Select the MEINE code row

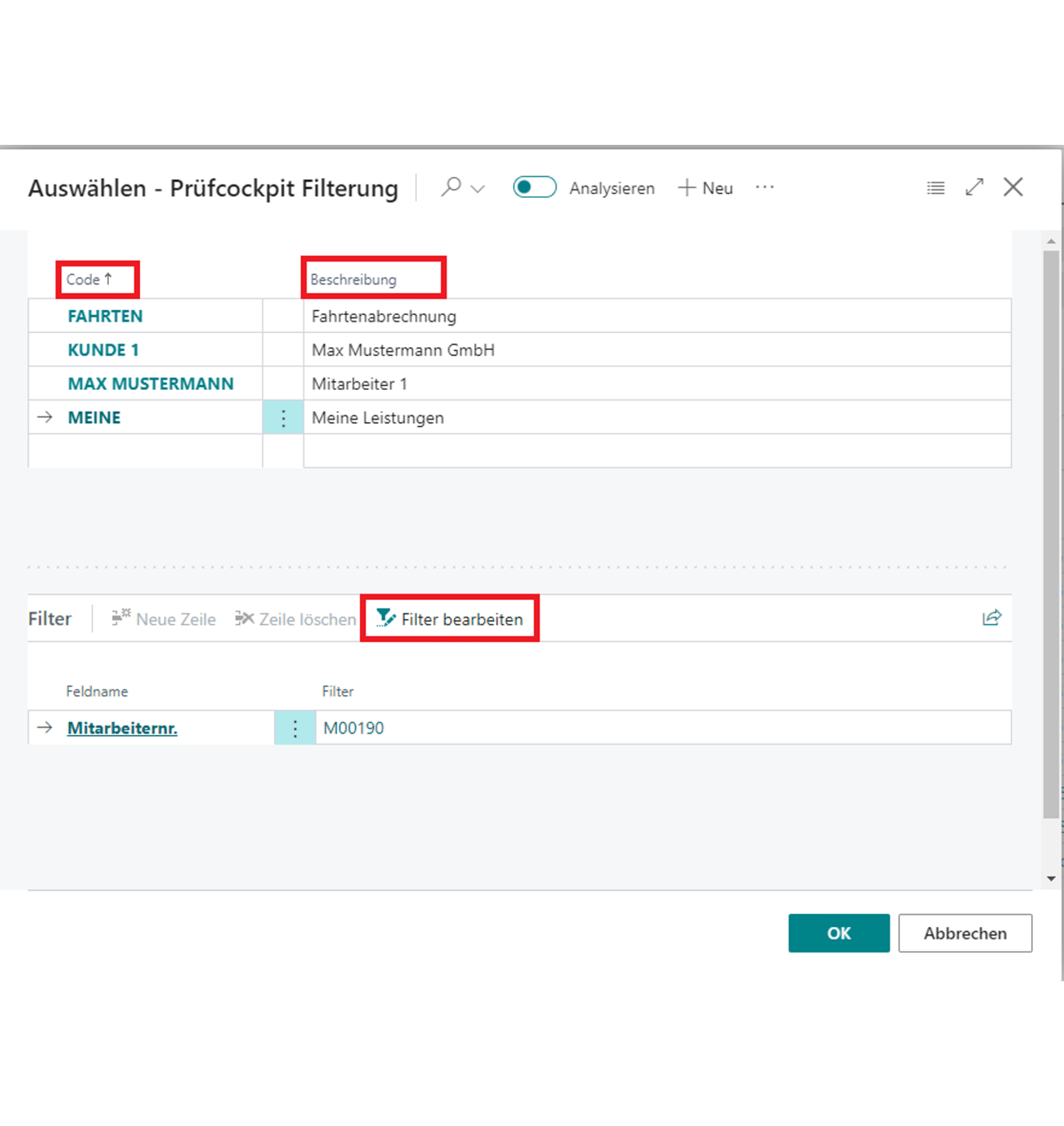coord(94,418)
